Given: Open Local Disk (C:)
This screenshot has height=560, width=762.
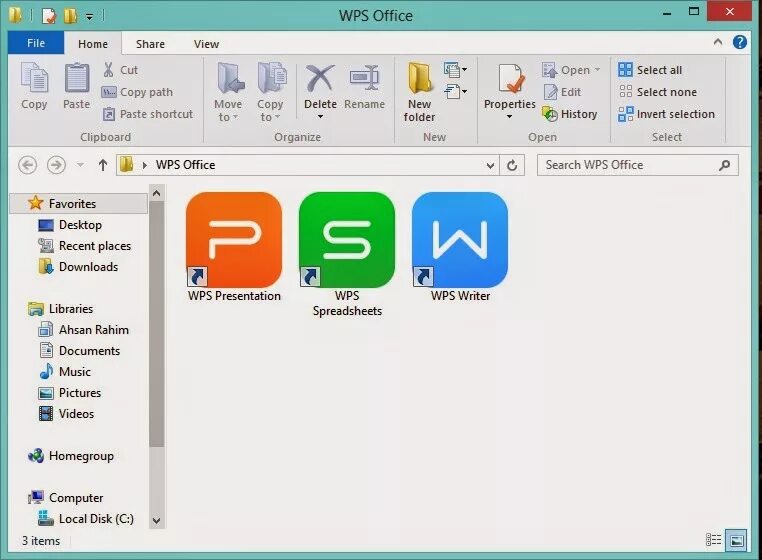Looking at the screenshot, I should pyautogui.click(x=86, y=519).
